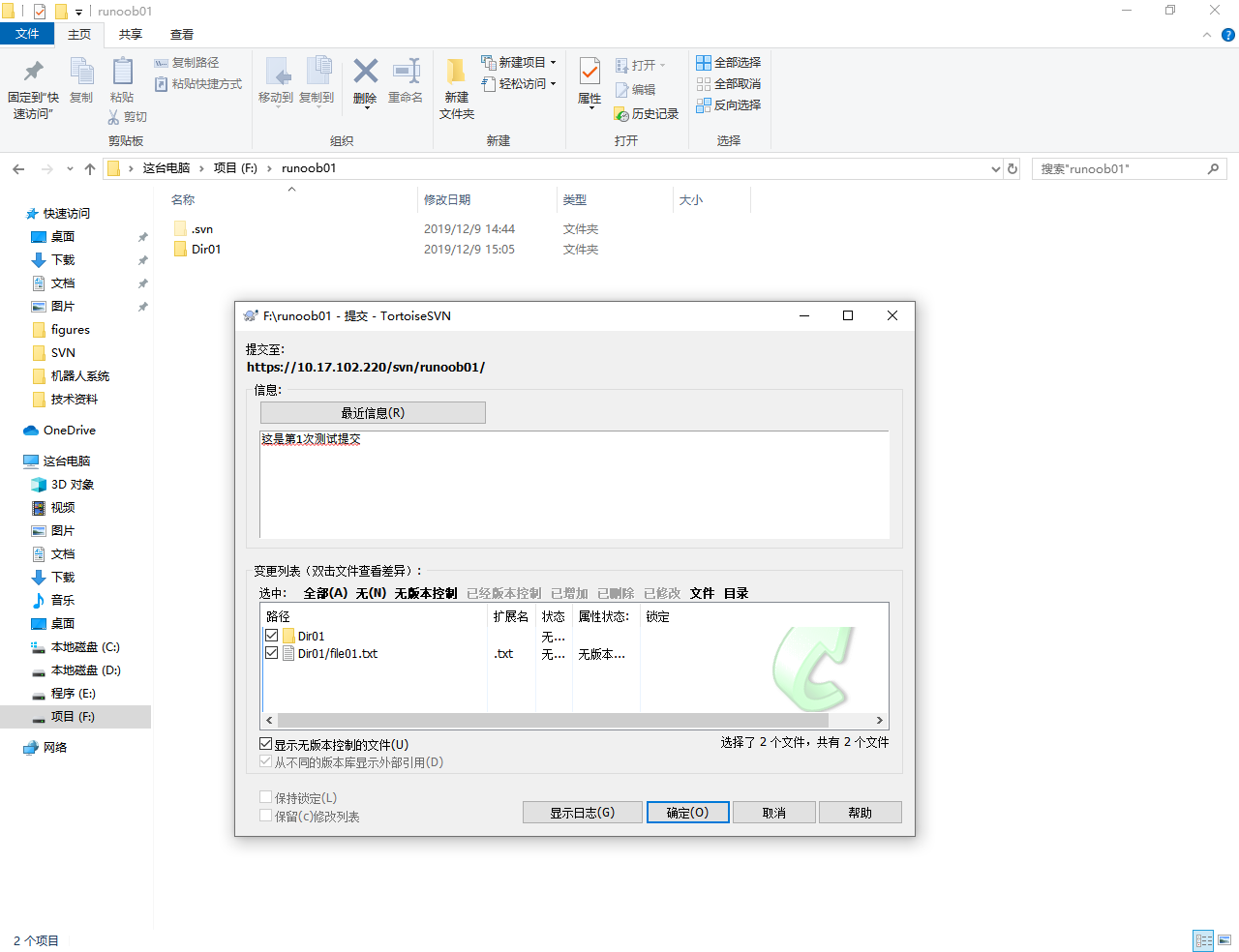Select 全部(A) in the commit filter

tap(325, 593)
